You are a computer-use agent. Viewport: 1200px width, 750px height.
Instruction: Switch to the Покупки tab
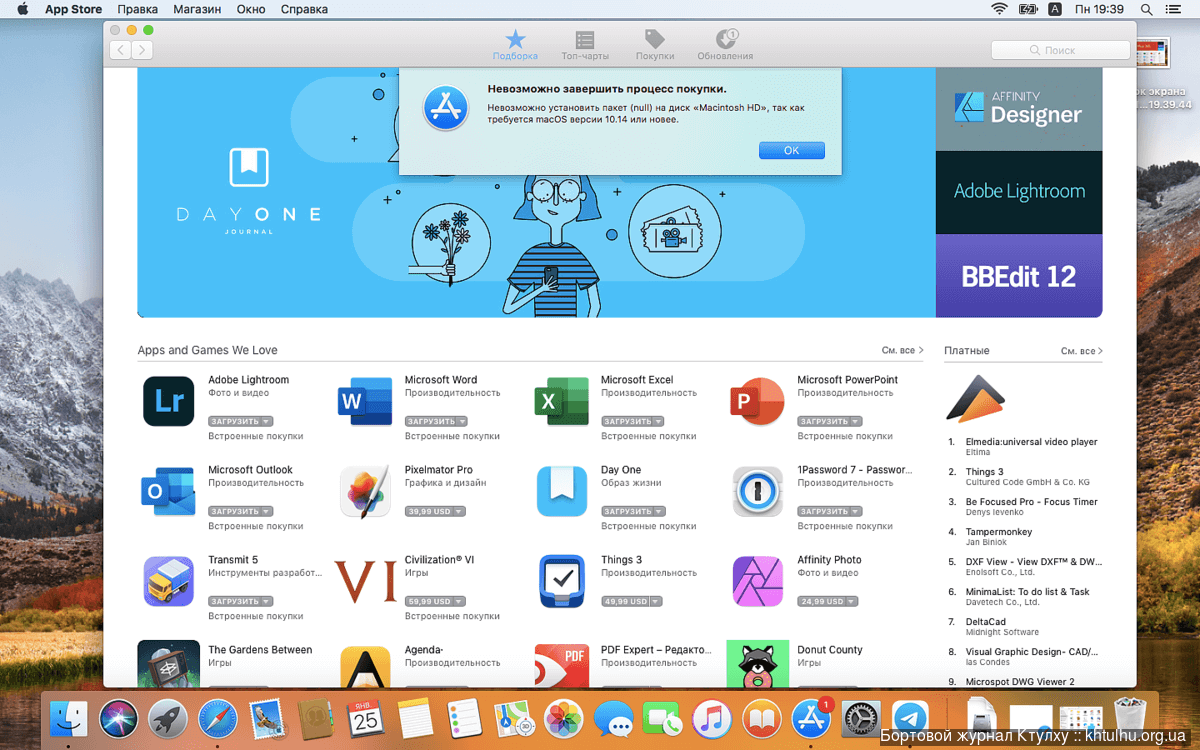[655, 45]
